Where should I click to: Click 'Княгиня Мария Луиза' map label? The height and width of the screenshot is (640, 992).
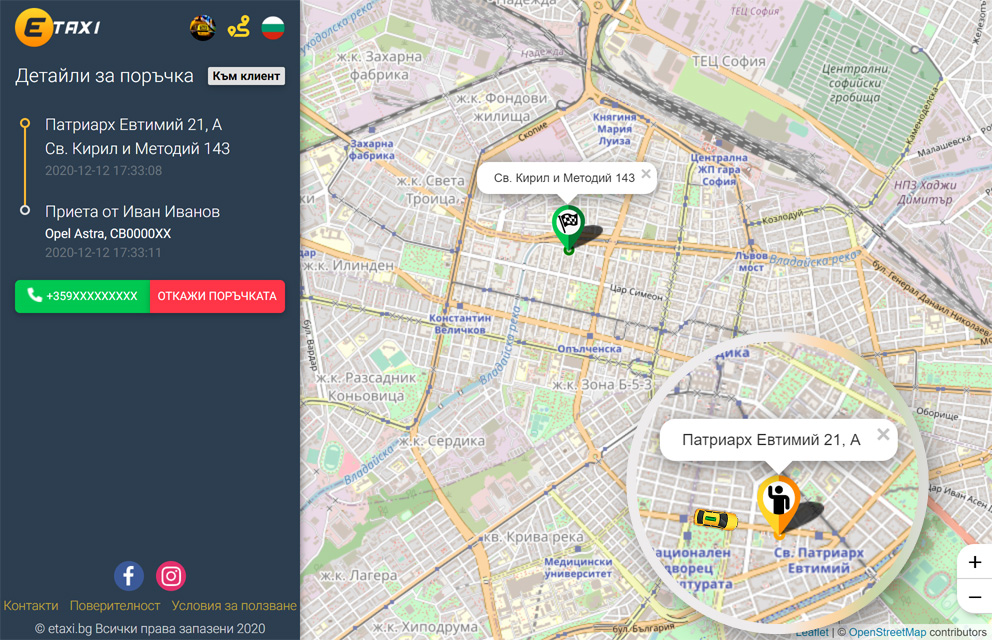(x=614, y=129)
